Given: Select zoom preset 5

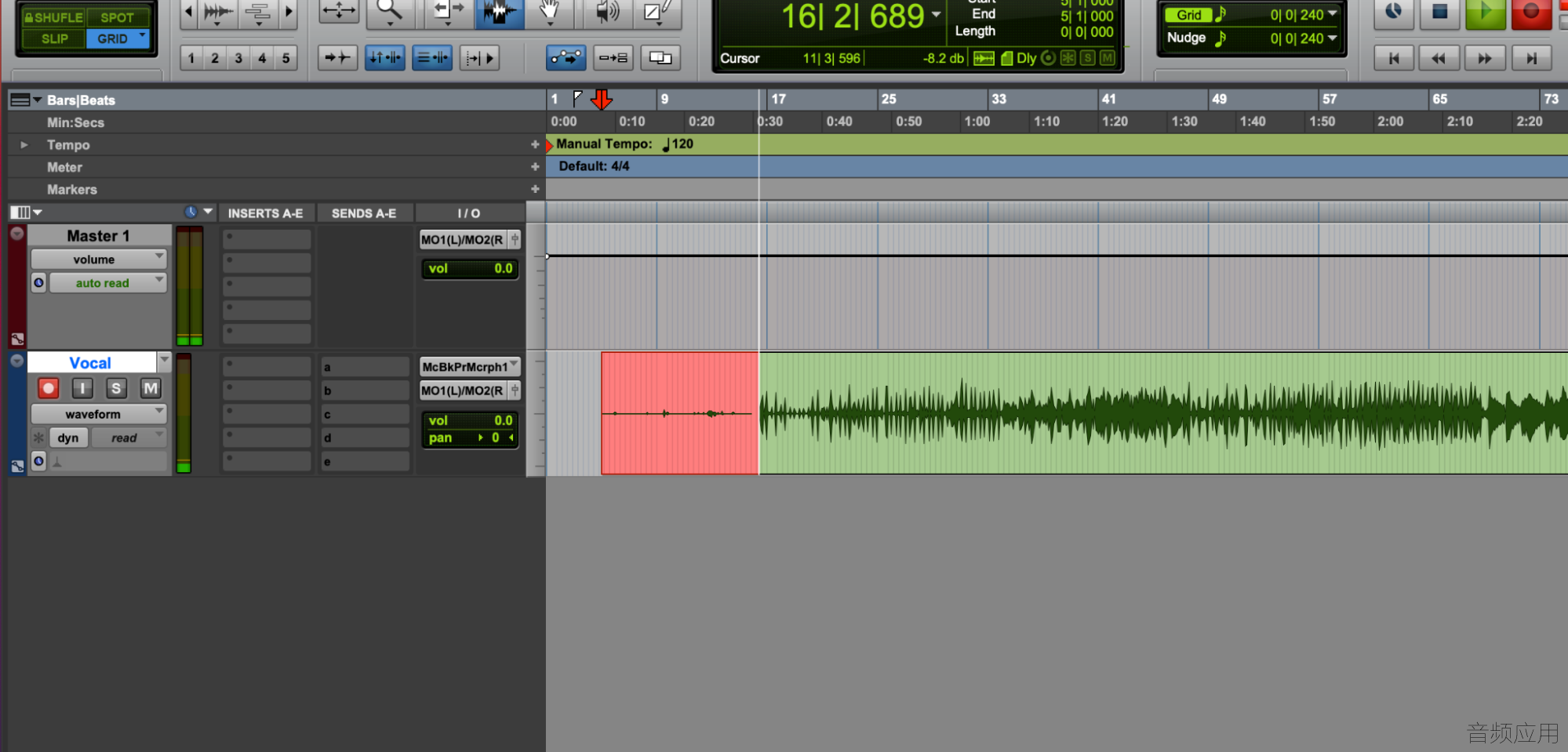Looking at the screenshot, I should coord(286,58).
